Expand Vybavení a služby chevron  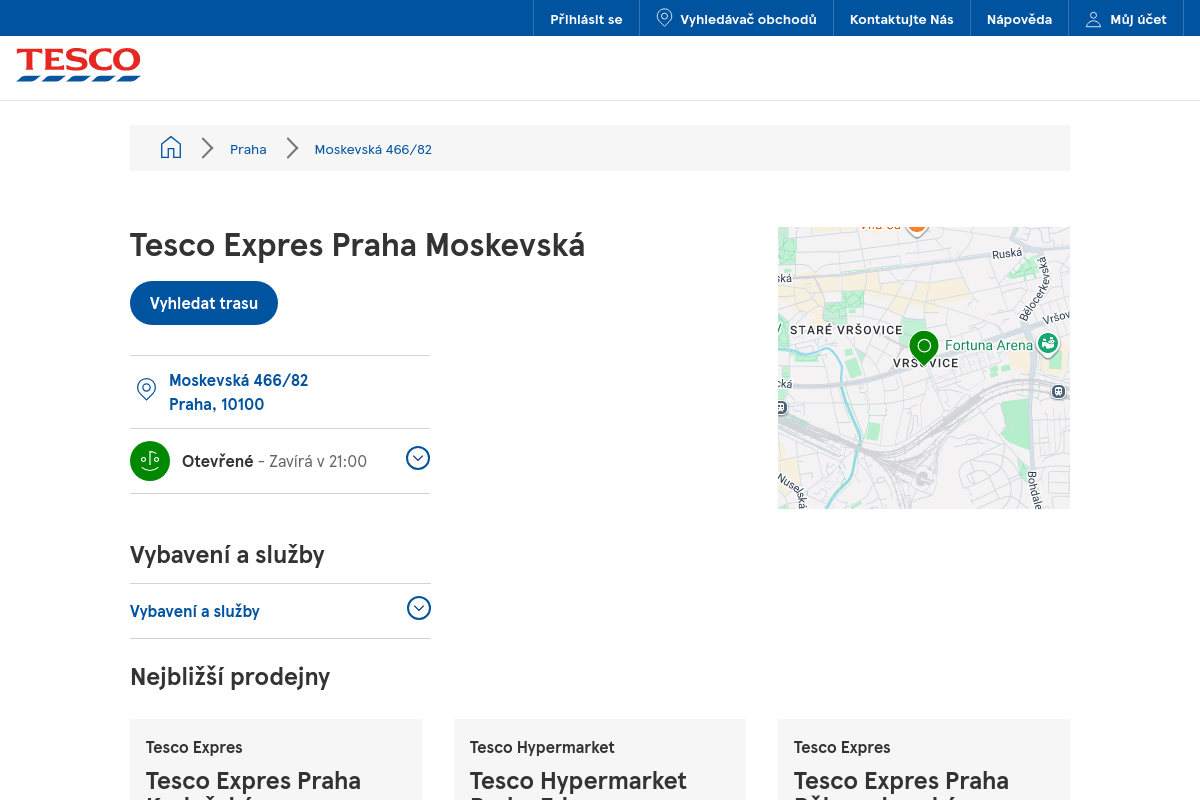(x=419, y=608)
